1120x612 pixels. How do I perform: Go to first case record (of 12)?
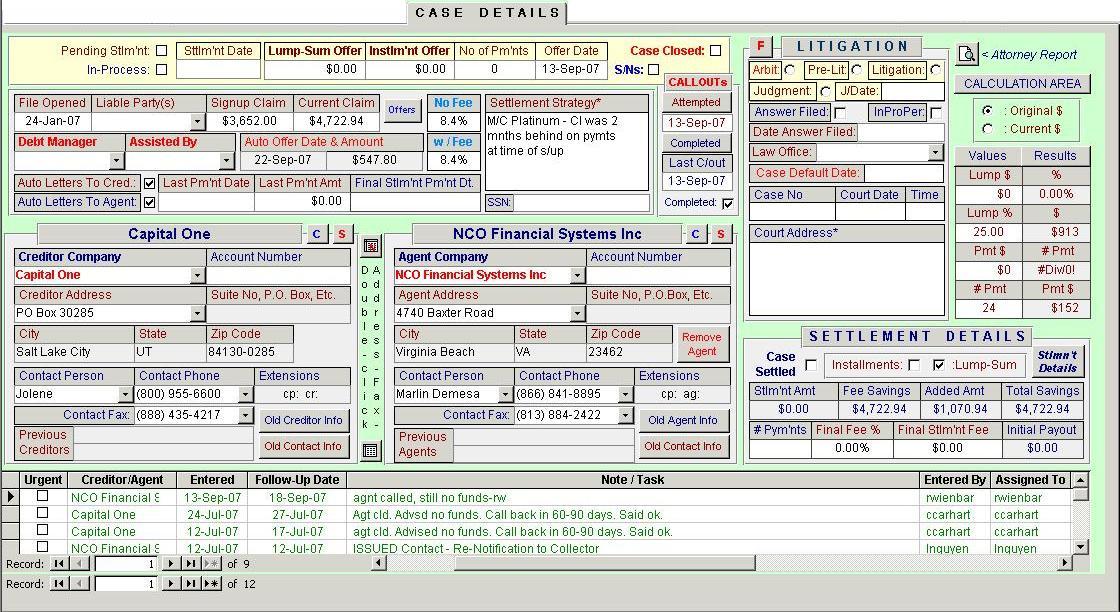tap(59, 583)
